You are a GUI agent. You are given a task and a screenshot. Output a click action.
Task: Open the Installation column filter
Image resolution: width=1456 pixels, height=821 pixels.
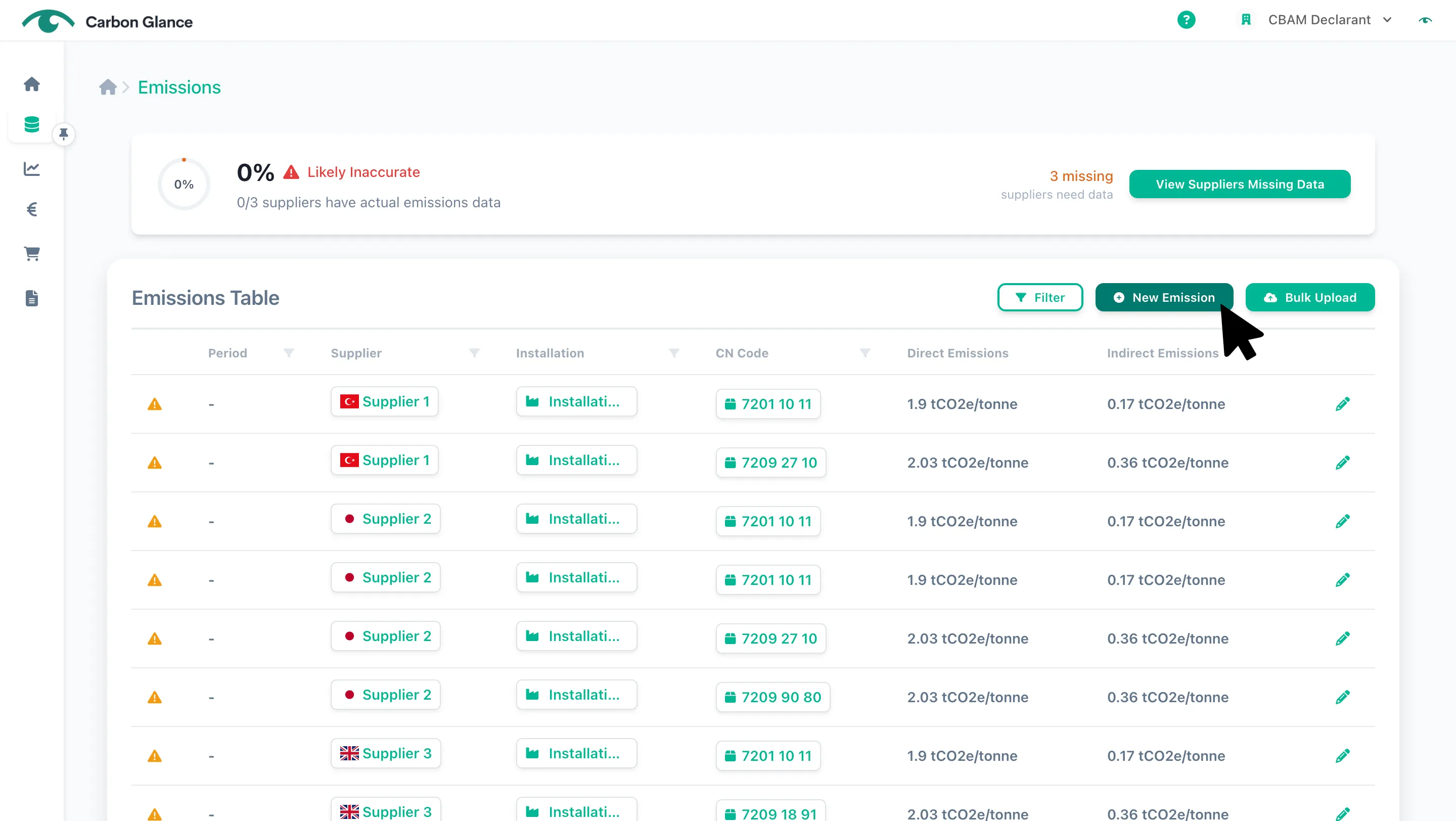[x=674, y=353]
